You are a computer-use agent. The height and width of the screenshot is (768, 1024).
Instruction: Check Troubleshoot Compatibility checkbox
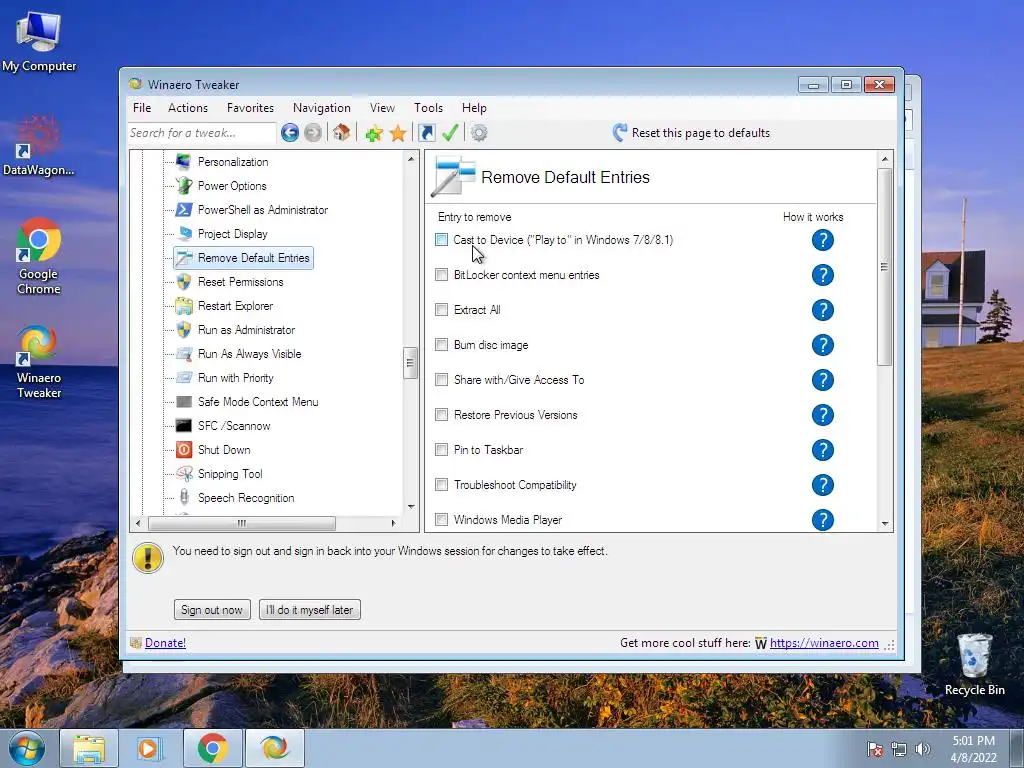pyautogui.click(x=441, y=485)
